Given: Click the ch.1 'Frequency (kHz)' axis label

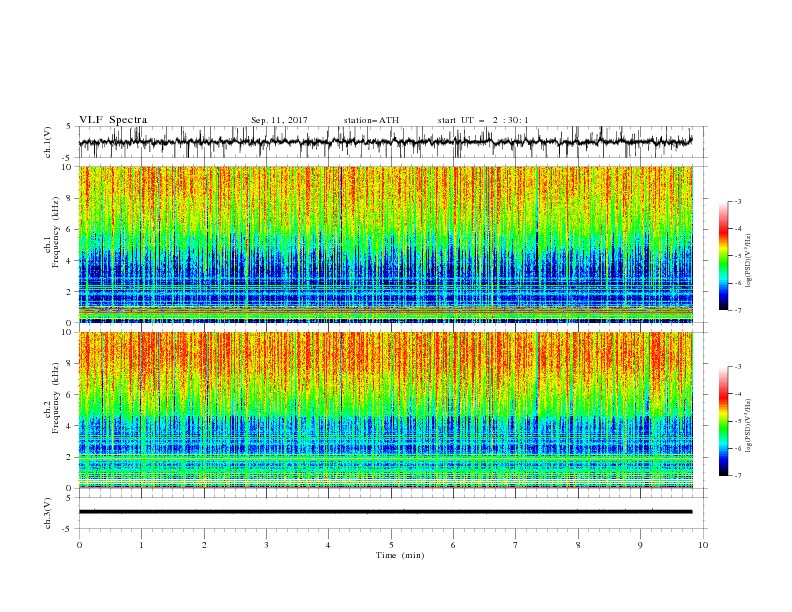Looking at the screenshot, I should (x=56, y=230).
